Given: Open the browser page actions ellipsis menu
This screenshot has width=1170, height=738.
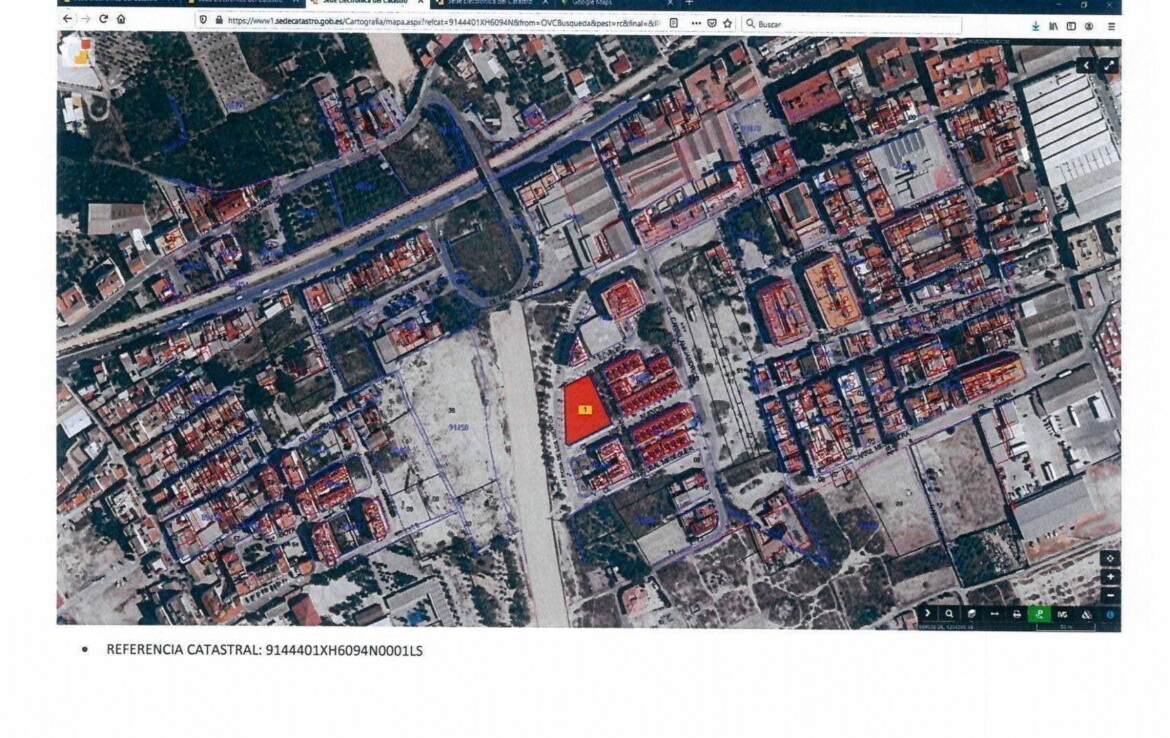Looking at the screenshot, I should tap(695, 22).
